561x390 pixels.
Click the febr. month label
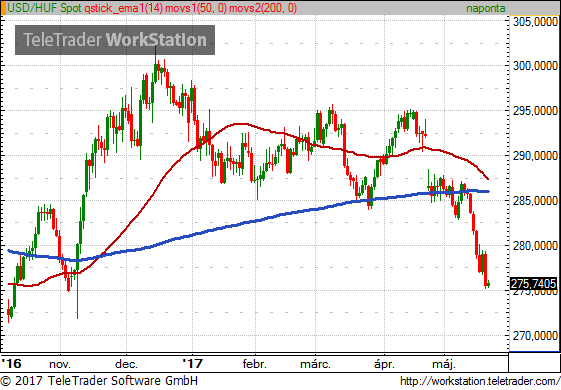tap(254, 364)
